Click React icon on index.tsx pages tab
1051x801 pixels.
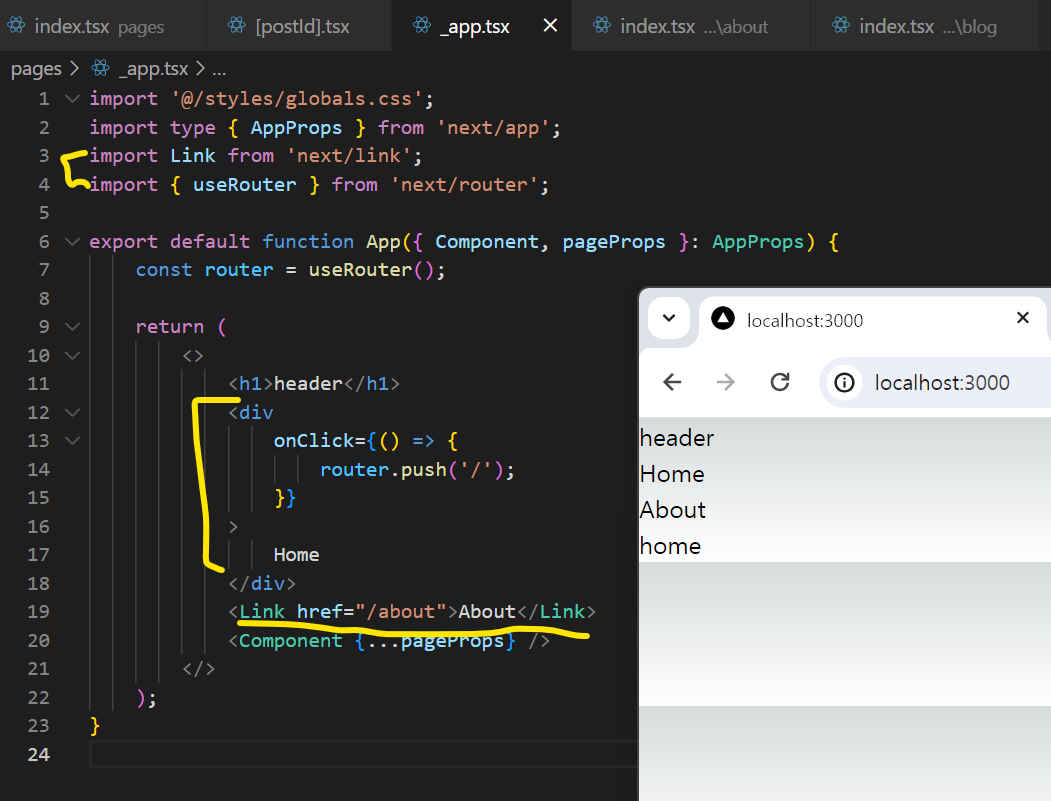pyautogui.click(x=16, y=25)
